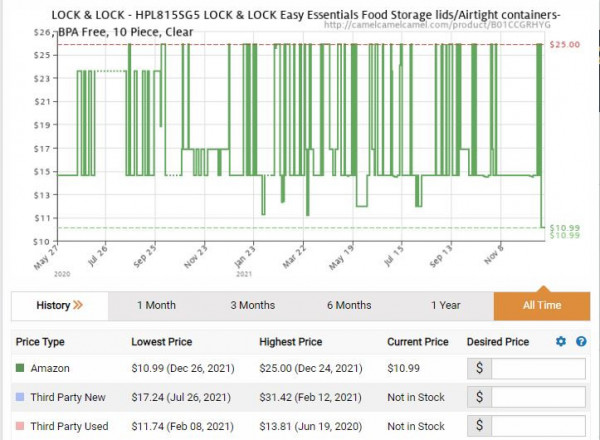Select the All Time range tab

542,305
